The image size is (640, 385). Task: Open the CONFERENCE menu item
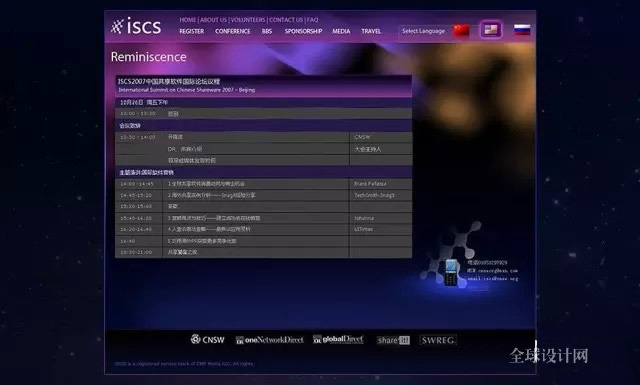click(233, 31)
